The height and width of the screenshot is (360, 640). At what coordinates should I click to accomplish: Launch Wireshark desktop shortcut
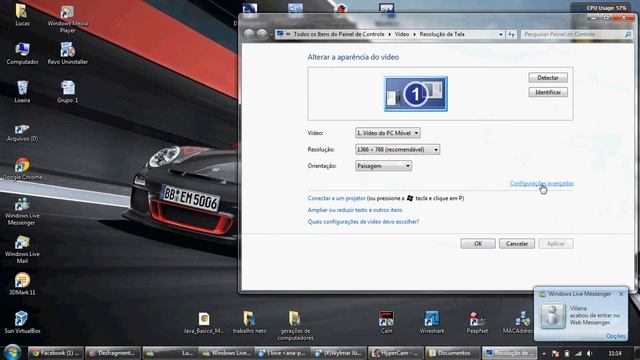point(431,323)
